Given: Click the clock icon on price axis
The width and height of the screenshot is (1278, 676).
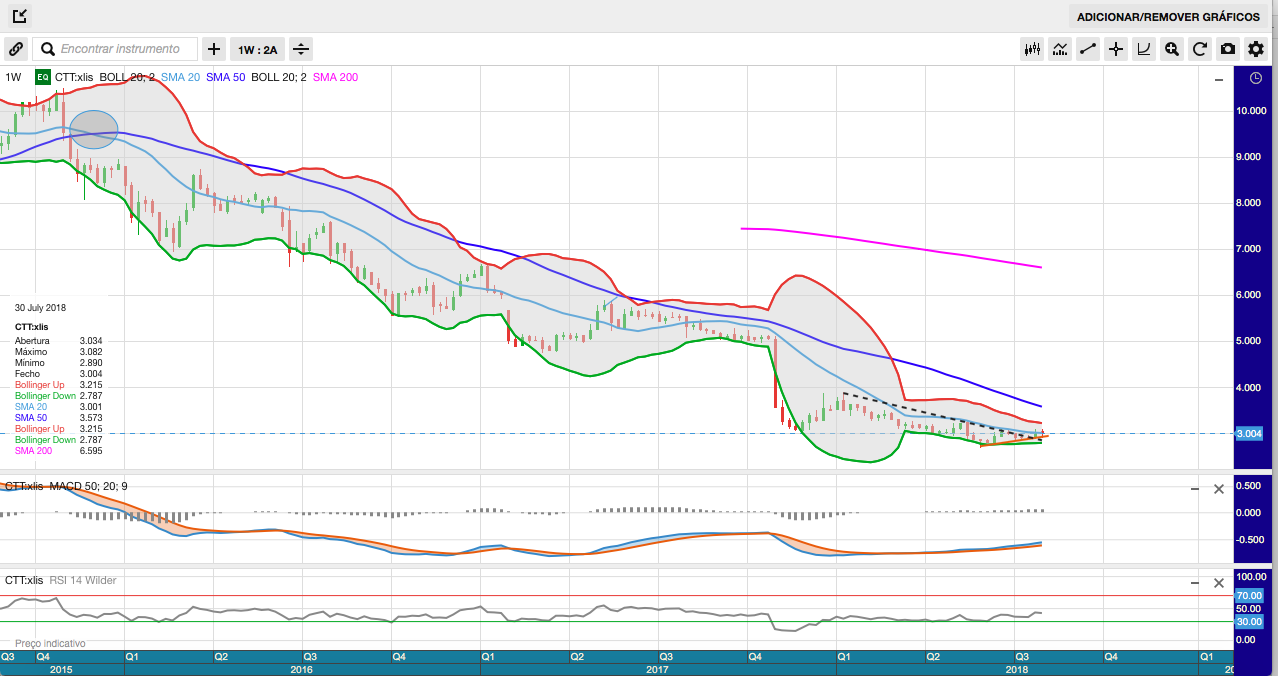Looking at the screenshot, I should point(1255,78).
